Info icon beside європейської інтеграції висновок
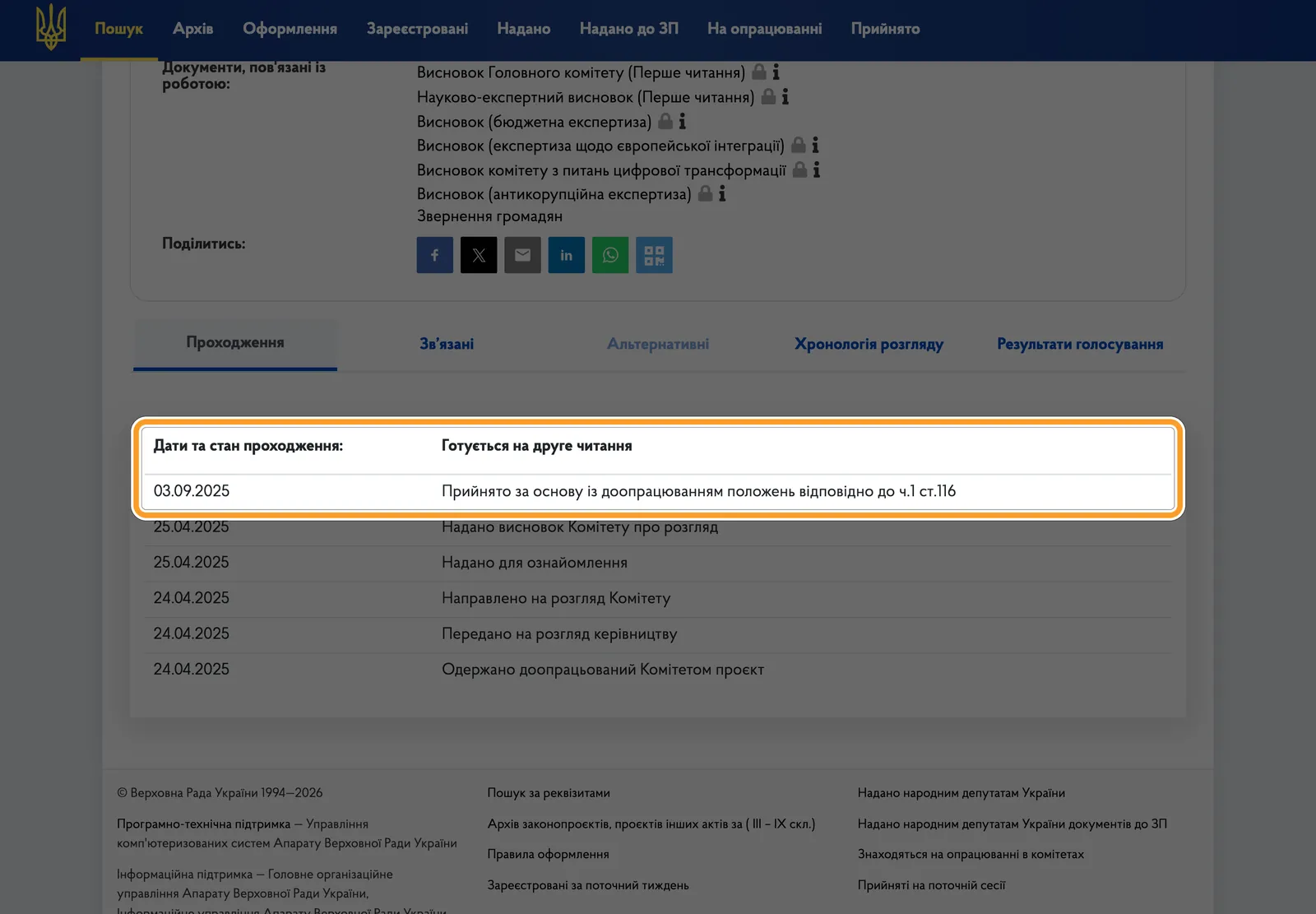 pos(815,146)
